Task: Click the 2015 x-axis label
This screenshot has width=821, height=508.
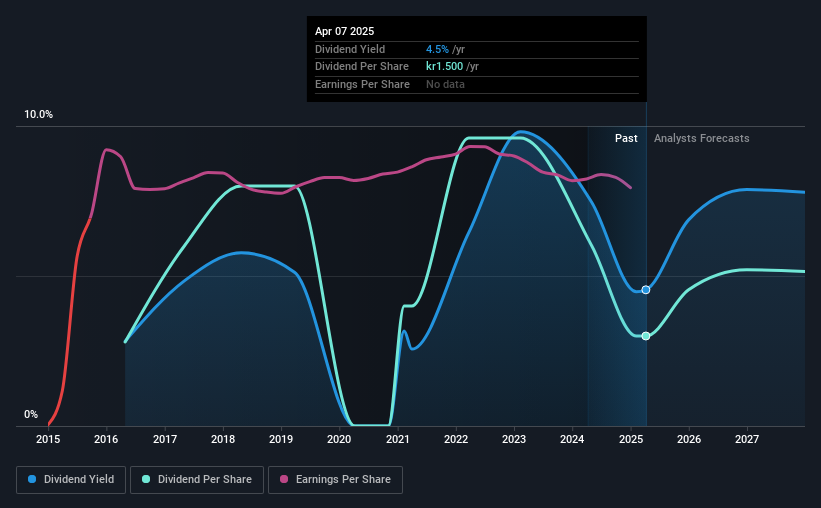Action: tap(48, 439)
